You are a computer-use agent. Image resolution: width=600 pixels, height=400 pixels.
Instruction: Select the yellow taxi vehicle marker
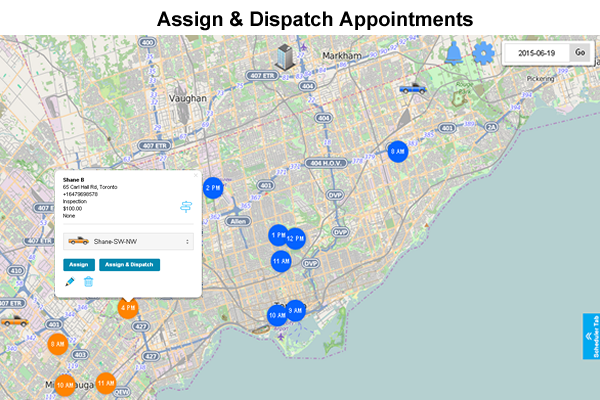point(13,320)
